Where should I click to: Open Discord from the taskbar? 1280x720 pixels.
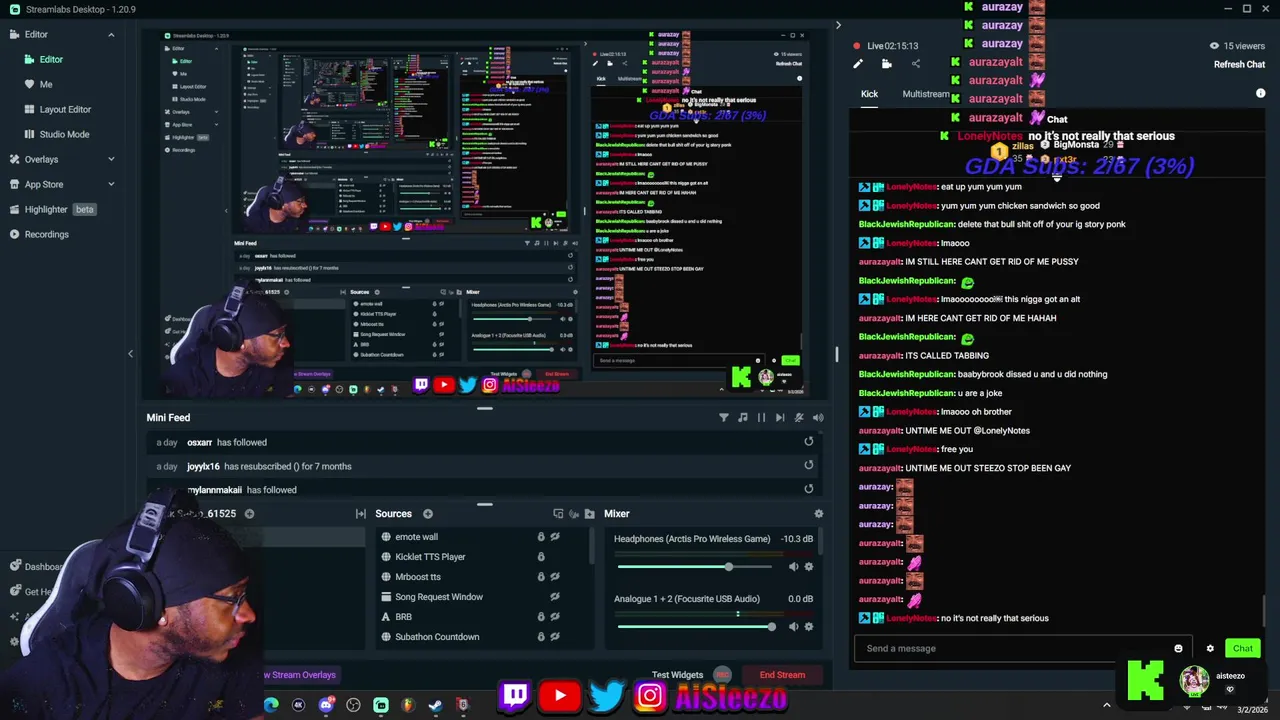click(326, 706)
